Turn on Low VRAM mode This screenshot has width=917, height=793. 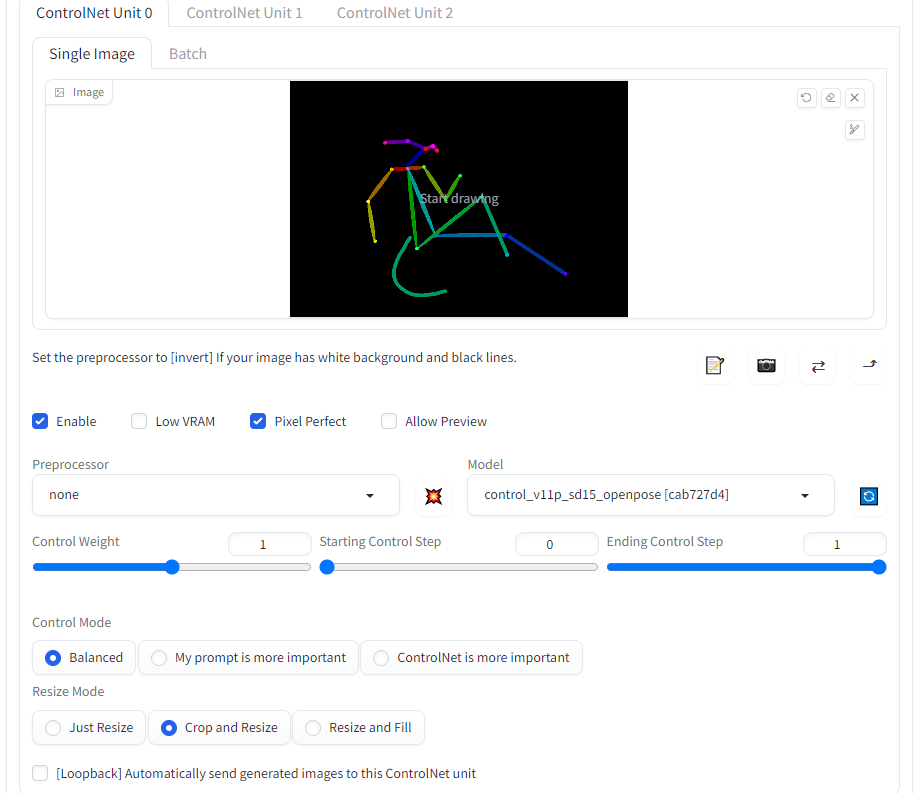[x=138, y=421]
